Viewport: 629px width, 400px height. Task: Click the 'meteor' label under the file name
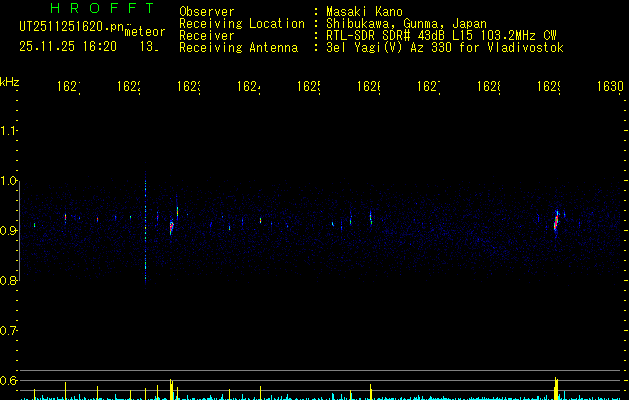pyautogui.click(x=145, y=32)
